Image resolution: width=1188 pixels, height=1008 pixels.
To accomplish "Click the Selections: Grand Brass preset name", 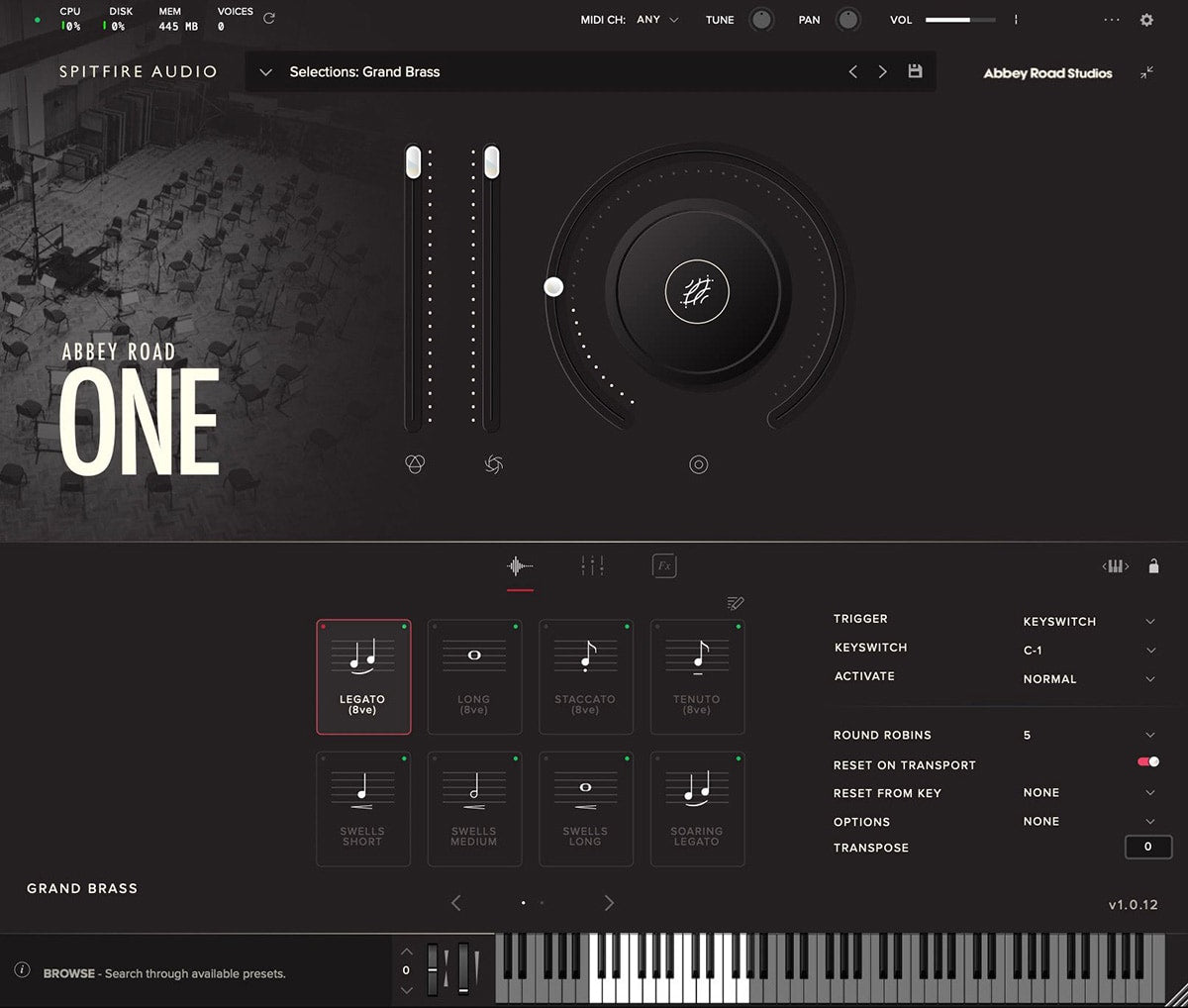I will (364, 72).
